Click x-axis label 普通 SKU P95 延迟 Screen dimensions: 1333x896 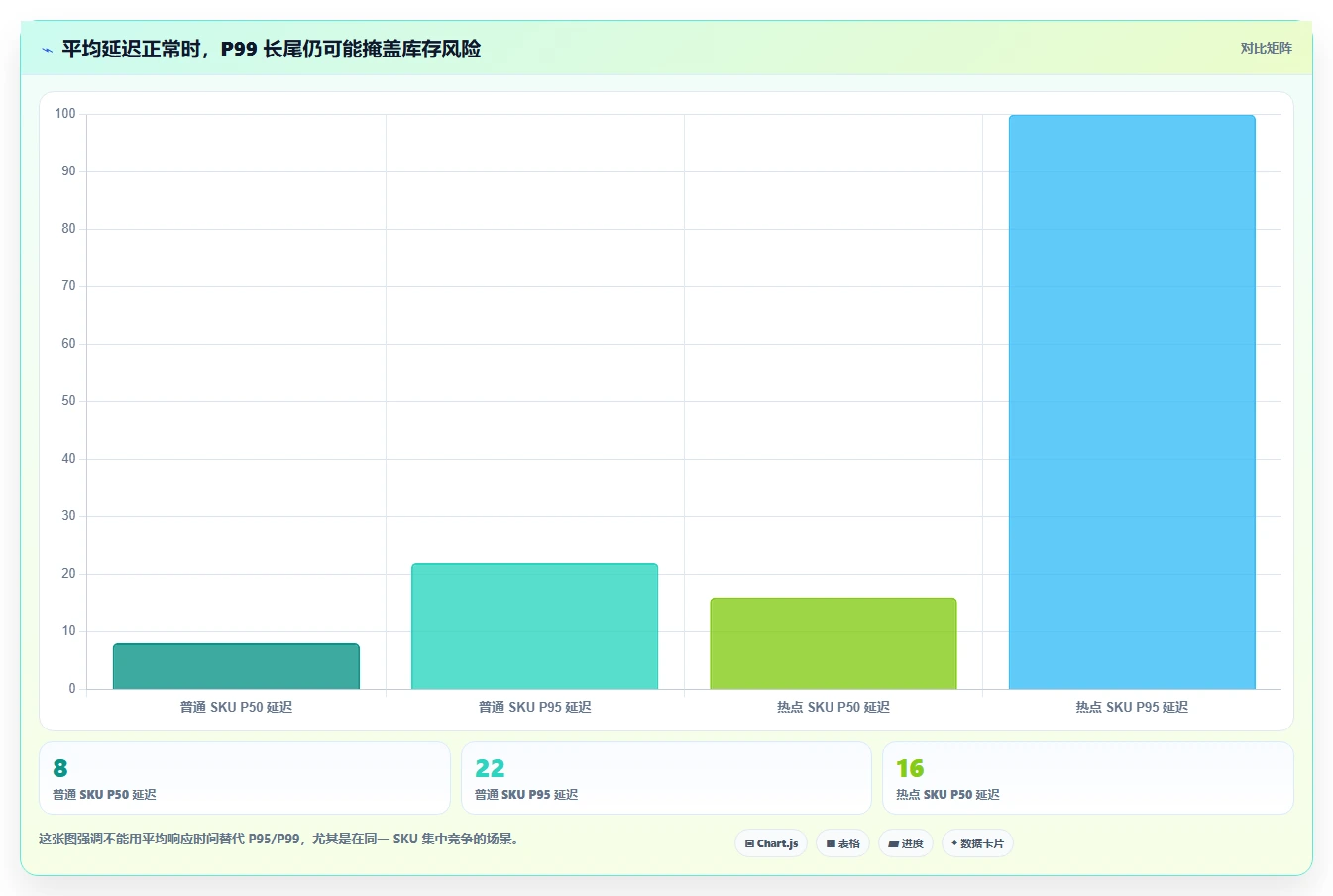point(534,707)
